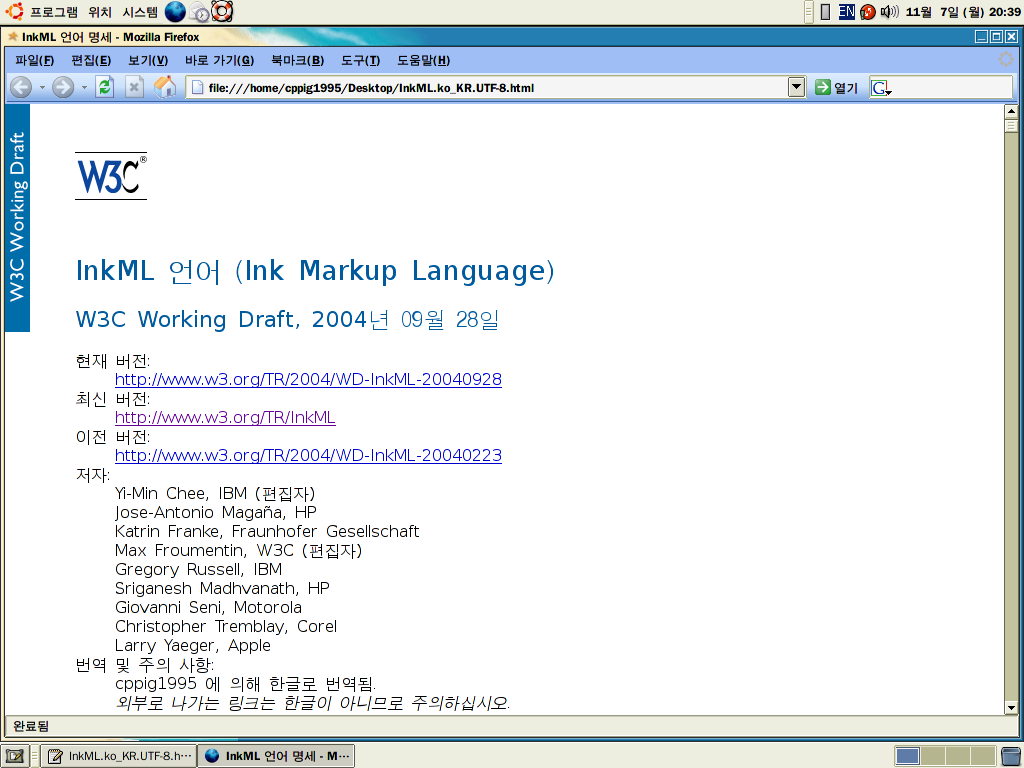
Task: Open the 도구(T) menu
Action: 360,61
